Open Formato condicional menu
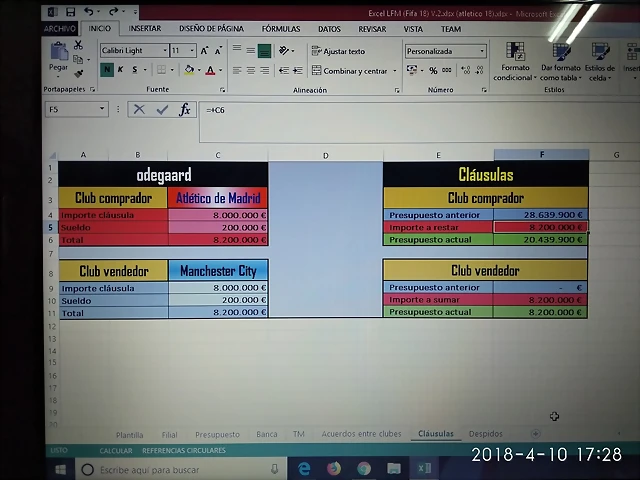Screen dimensions: 640x480 515,61
